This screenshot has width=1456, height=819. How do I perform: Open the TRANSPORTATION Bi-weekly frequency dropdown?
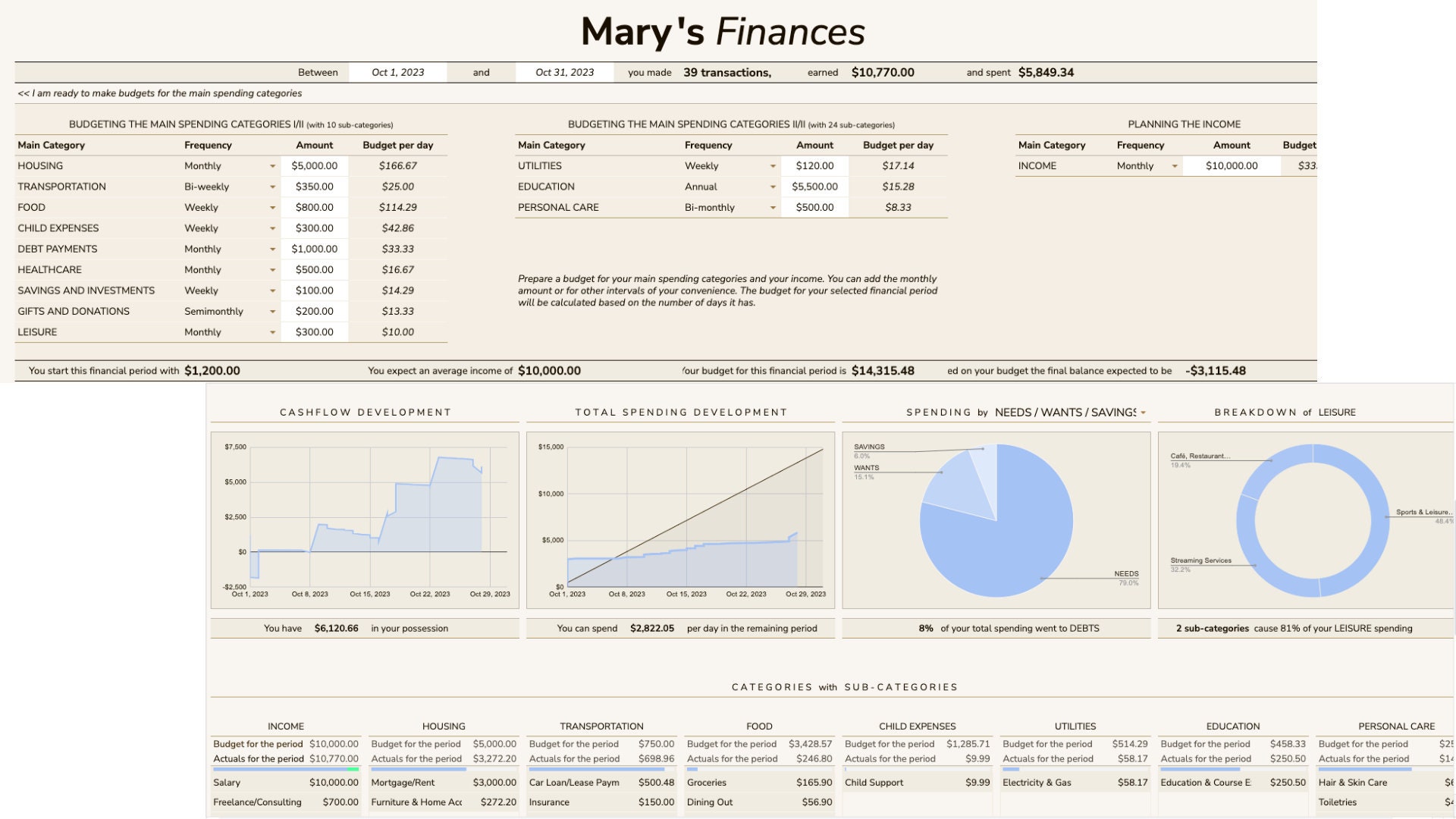[x=273, y=187]
